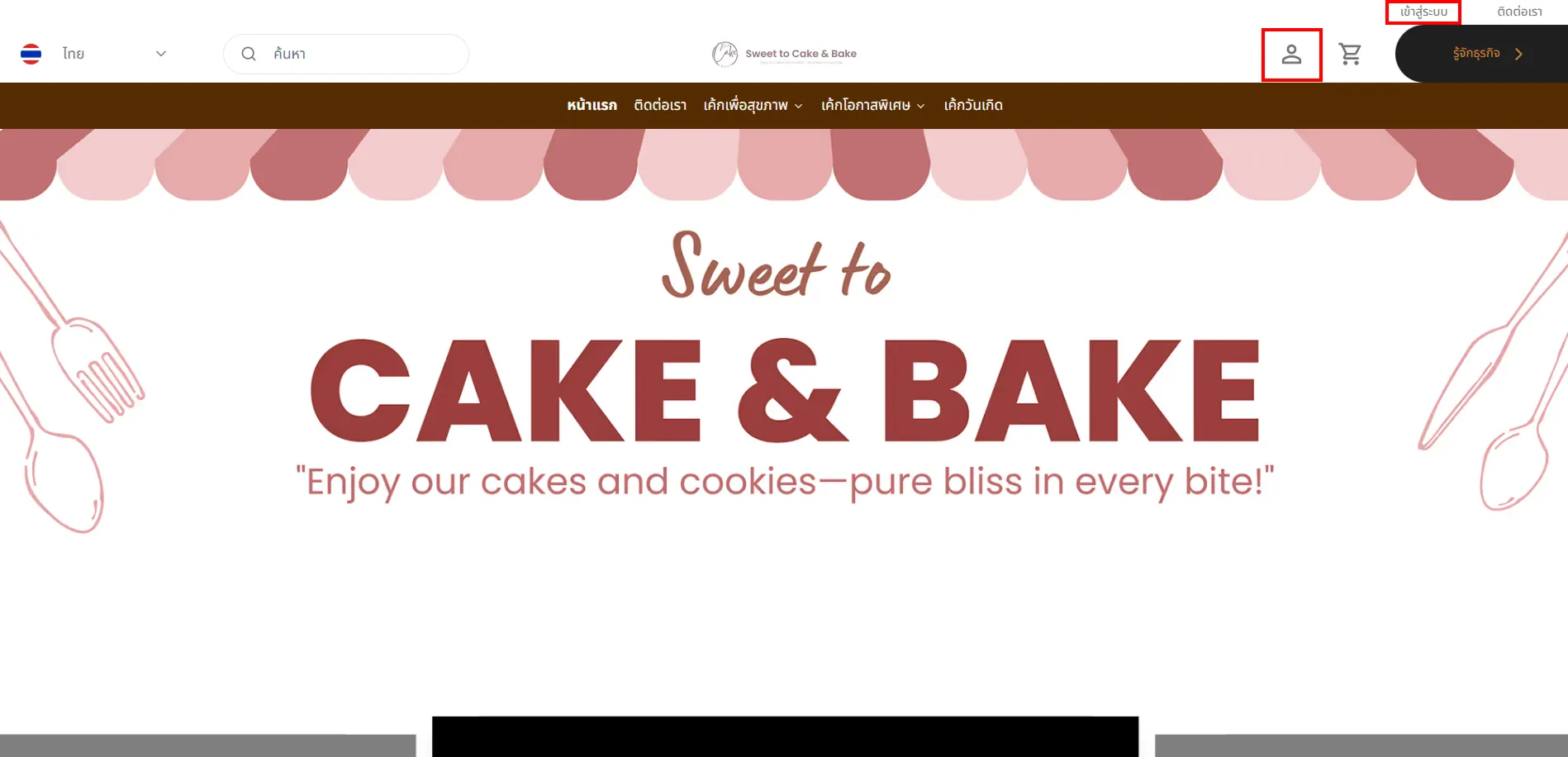
Task: Open ติดต่อเรา in the brown navigation bar
Action: tap(660, 105)
